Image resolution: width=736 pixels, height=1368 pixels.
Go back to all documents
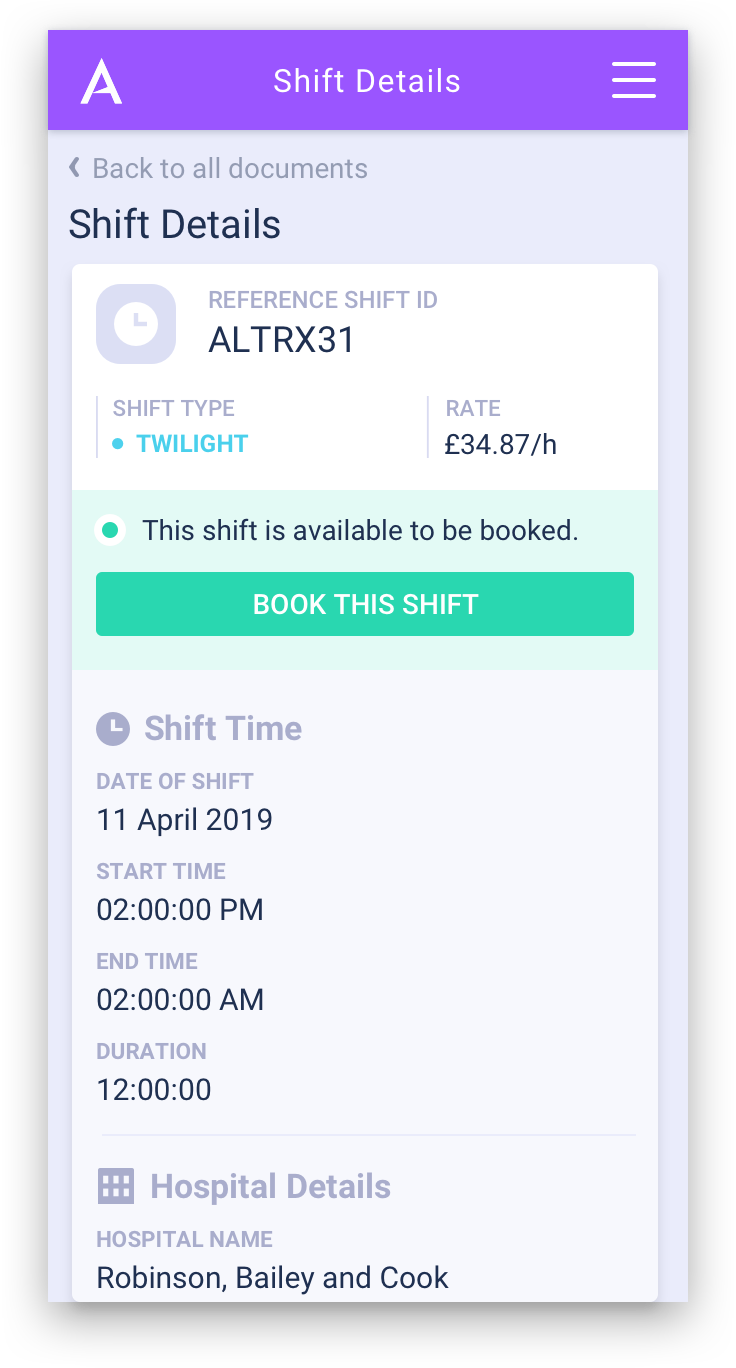point(229,168)
